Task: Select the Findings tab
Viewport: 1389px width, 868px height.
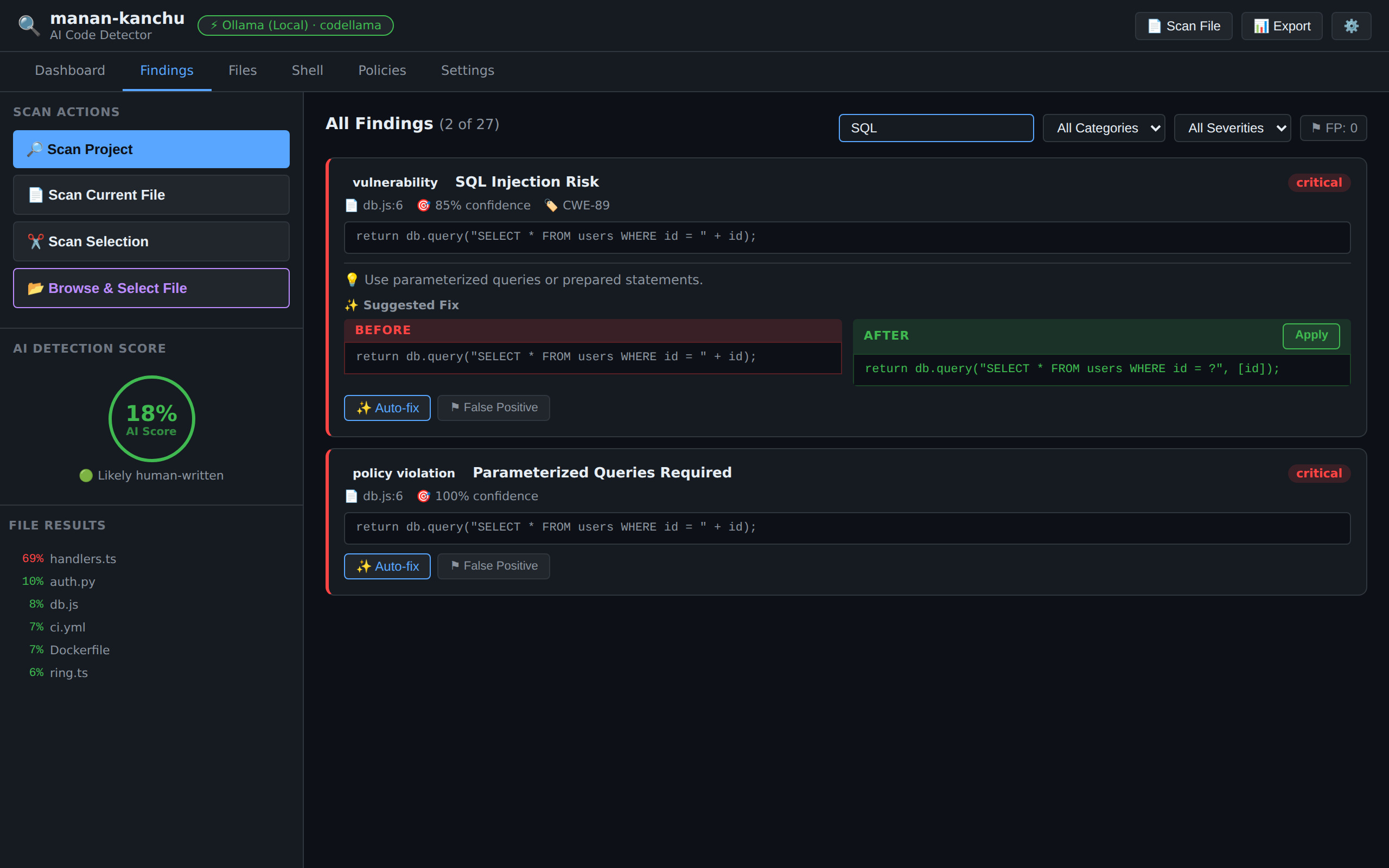Action: [x=167, y=71]
